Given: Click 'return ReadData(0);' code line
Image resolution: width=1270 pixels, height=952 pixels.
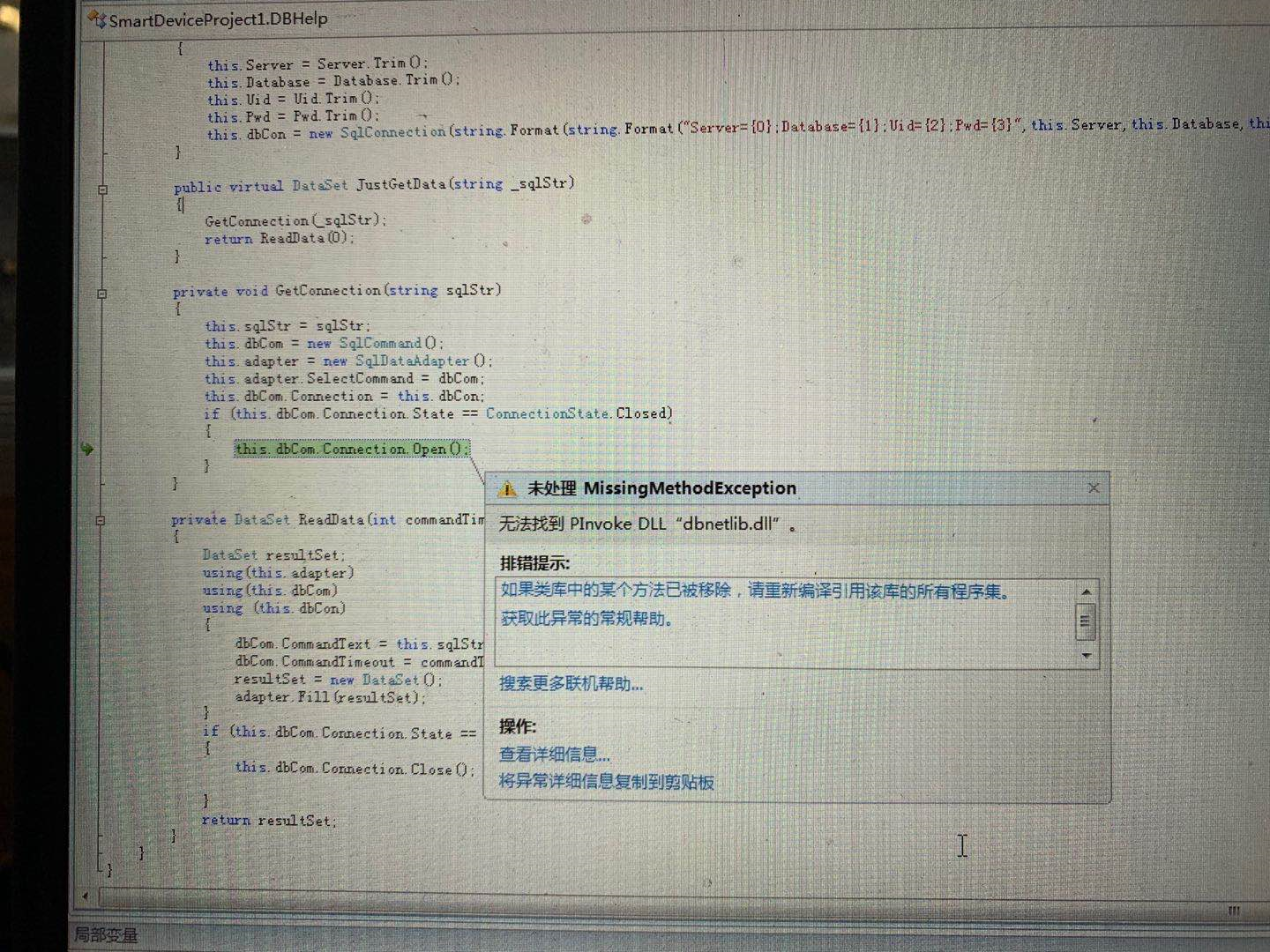Looking at the screenshot, I should pos(279,238).
